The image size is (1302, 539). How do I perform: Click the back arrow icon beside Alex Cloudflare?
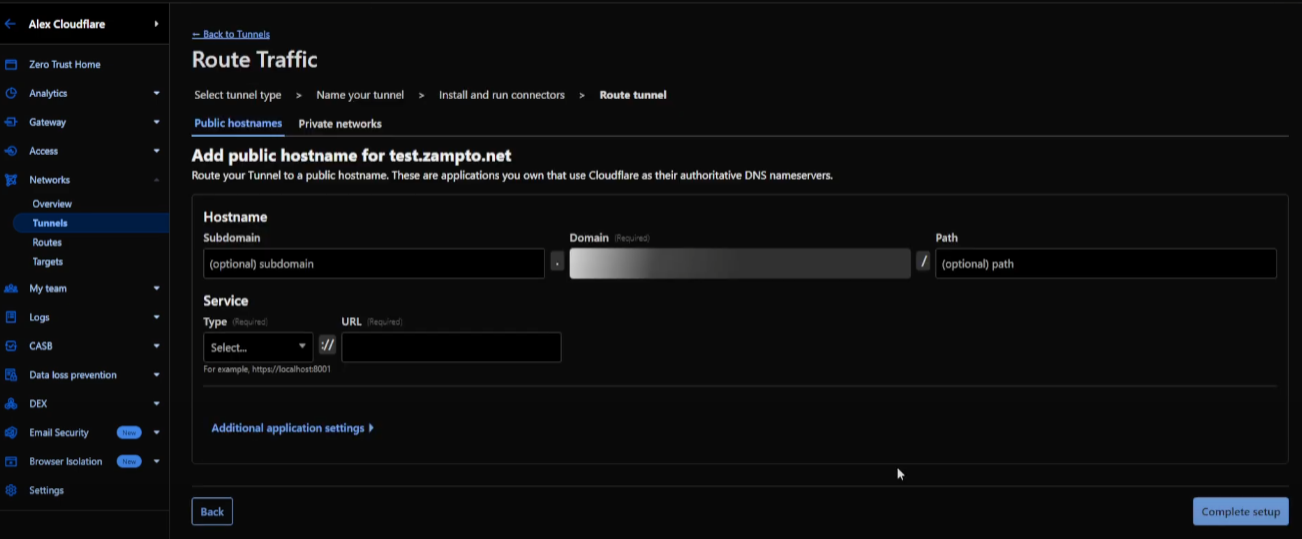[x=10, y=24]
